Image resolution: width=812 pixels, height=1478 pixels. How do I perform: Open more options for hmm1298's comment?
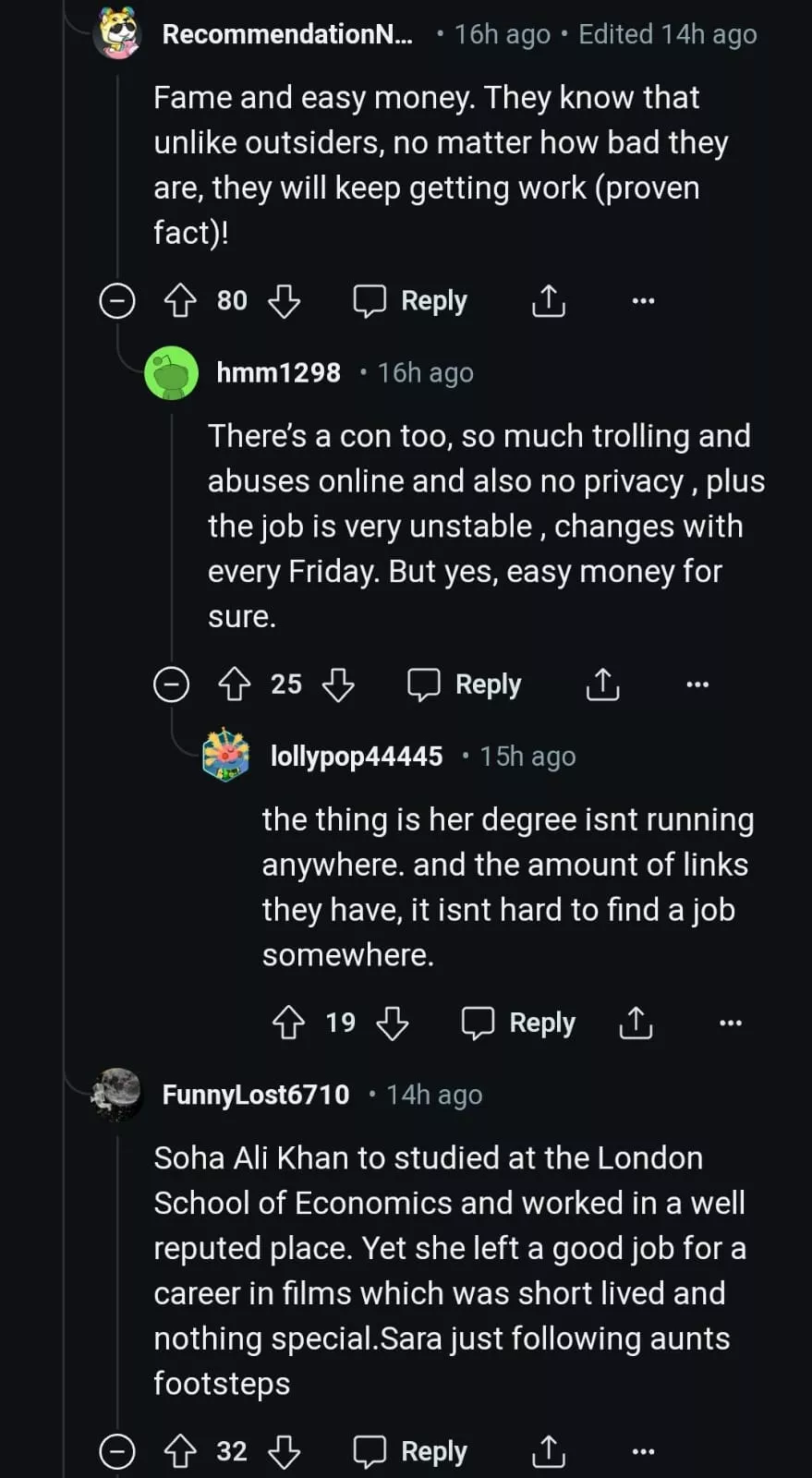click(x=697, y=684)
